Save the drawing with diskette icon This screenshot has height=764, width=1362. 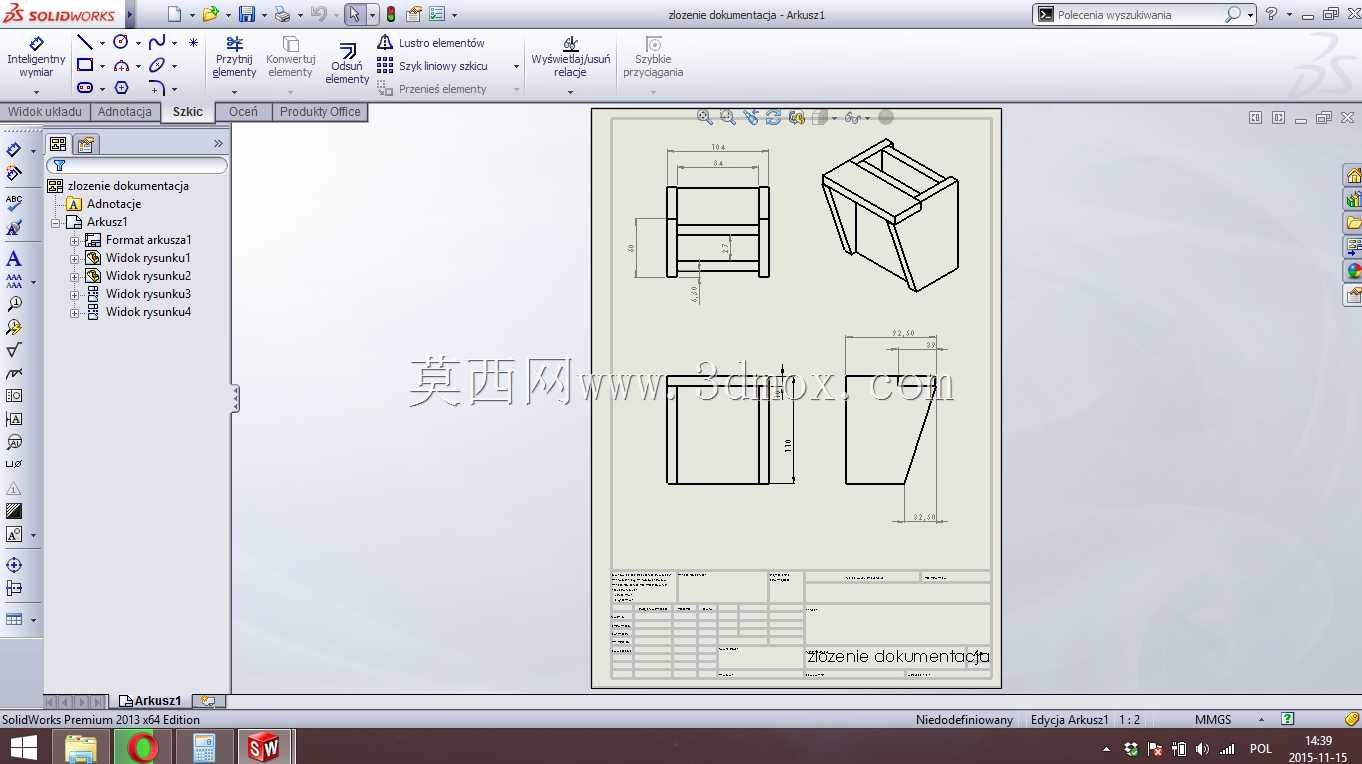[x=247, y=14]
